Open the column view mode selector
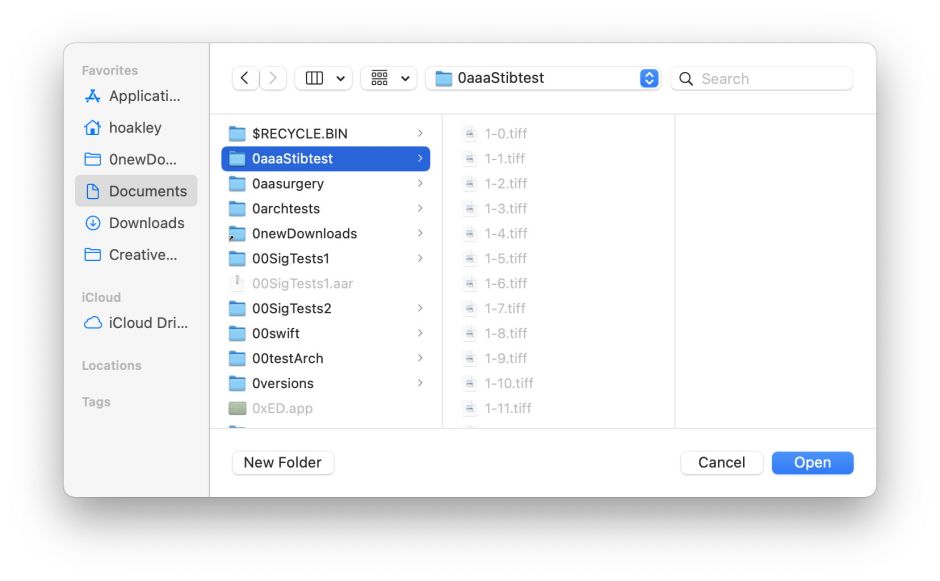The image size is (940, 581). [x=322, y=78]
